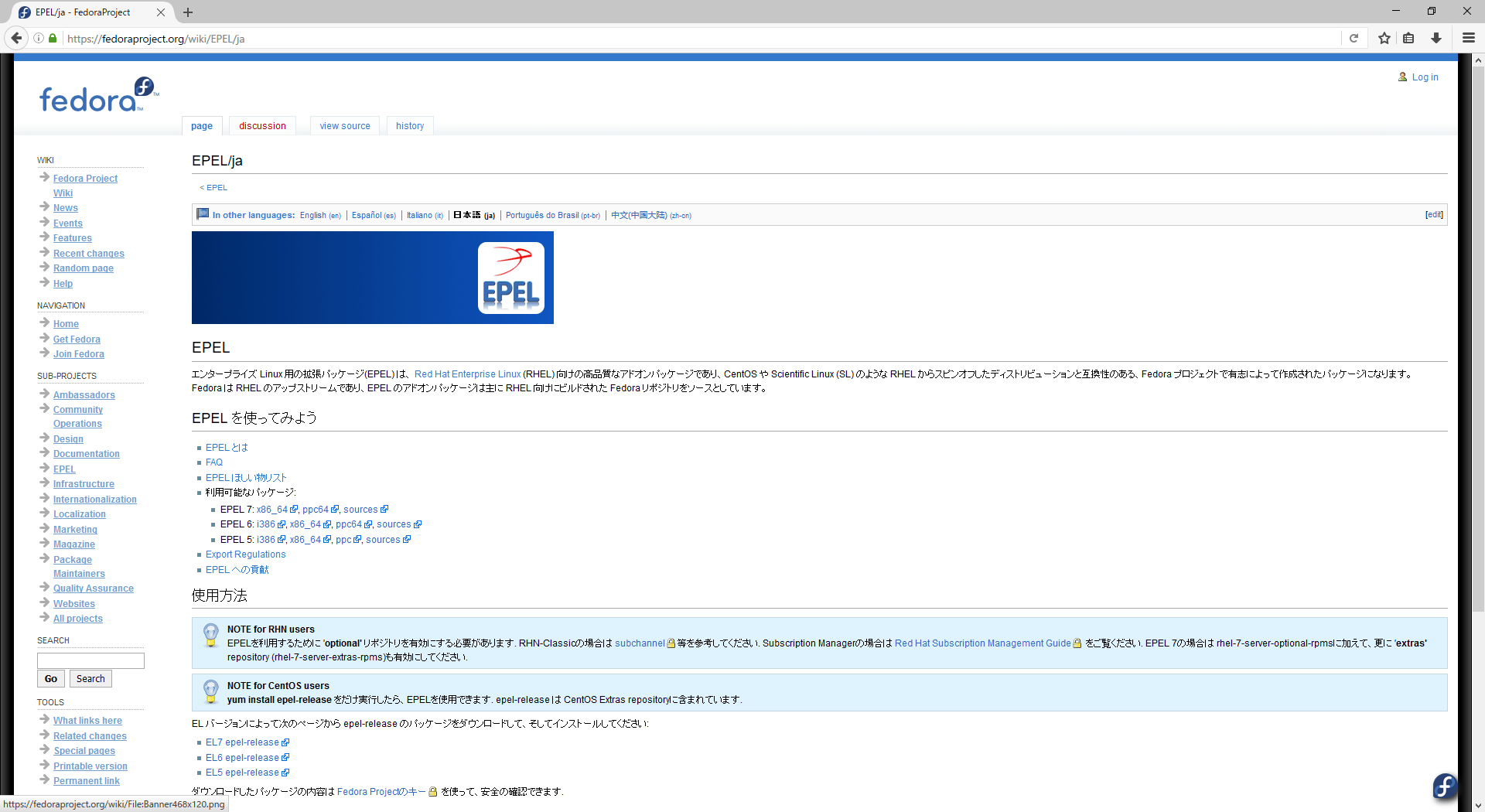Open the discussion tab
The height and width of the screenshot is (812, 1485).
[262, 126]
